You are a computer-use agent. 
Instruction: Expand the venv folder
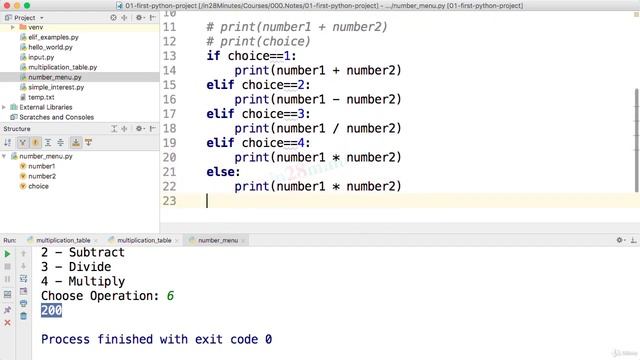[13, 27]
